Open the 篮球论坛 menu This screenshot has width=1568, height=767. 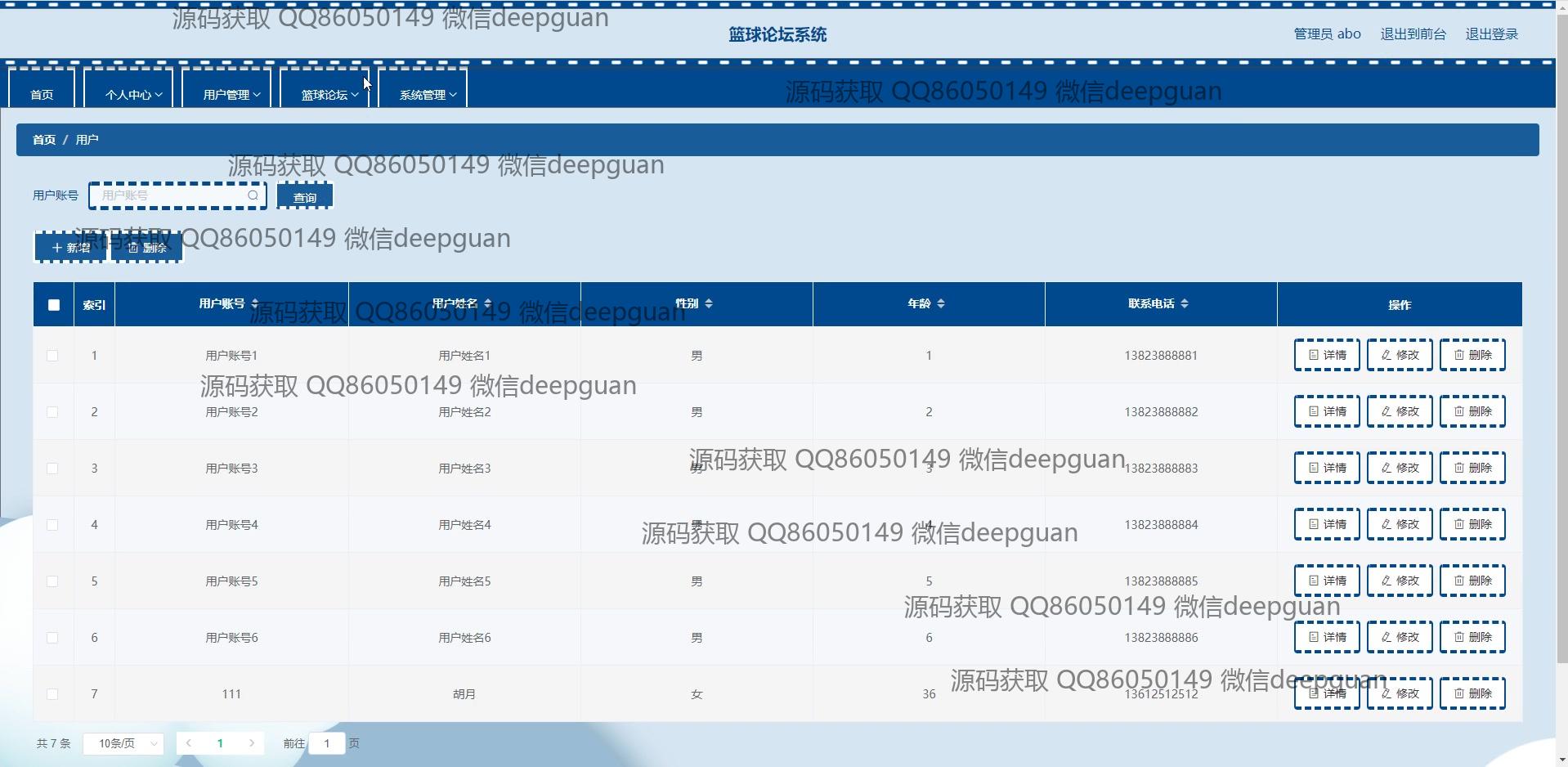pos(329,95)
